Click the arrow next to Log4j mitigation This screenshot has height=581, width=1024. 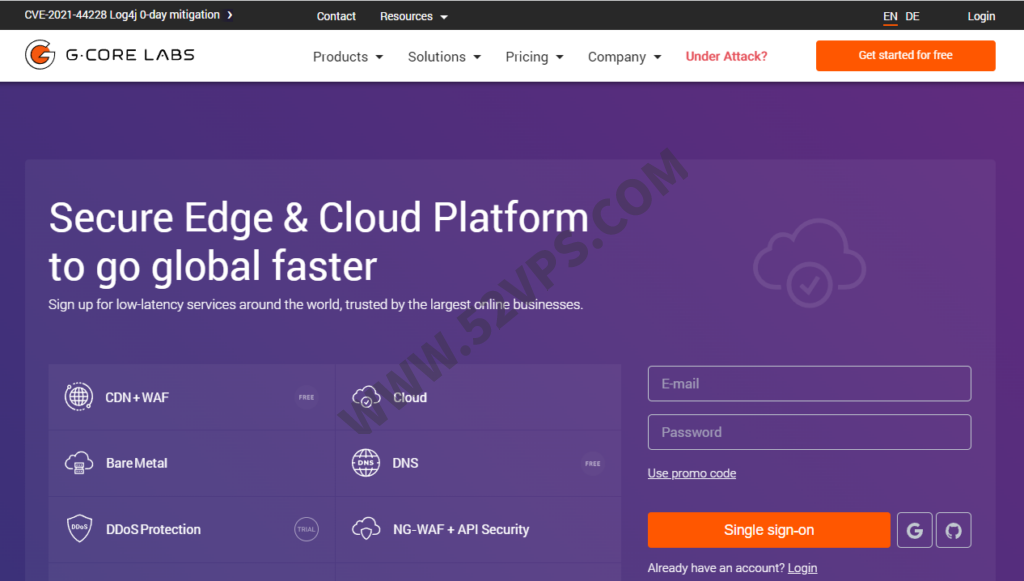coord(230,15)
